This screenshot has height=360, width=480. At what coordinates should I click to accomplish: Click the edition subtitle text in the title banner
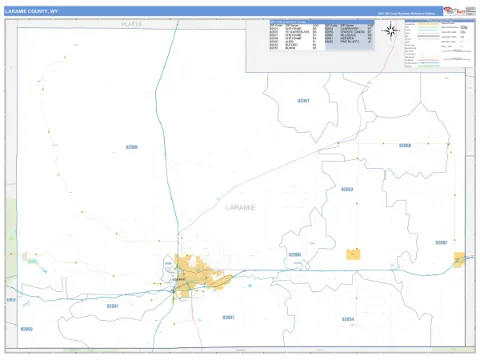pyautogui.click(x=406, y=14)
